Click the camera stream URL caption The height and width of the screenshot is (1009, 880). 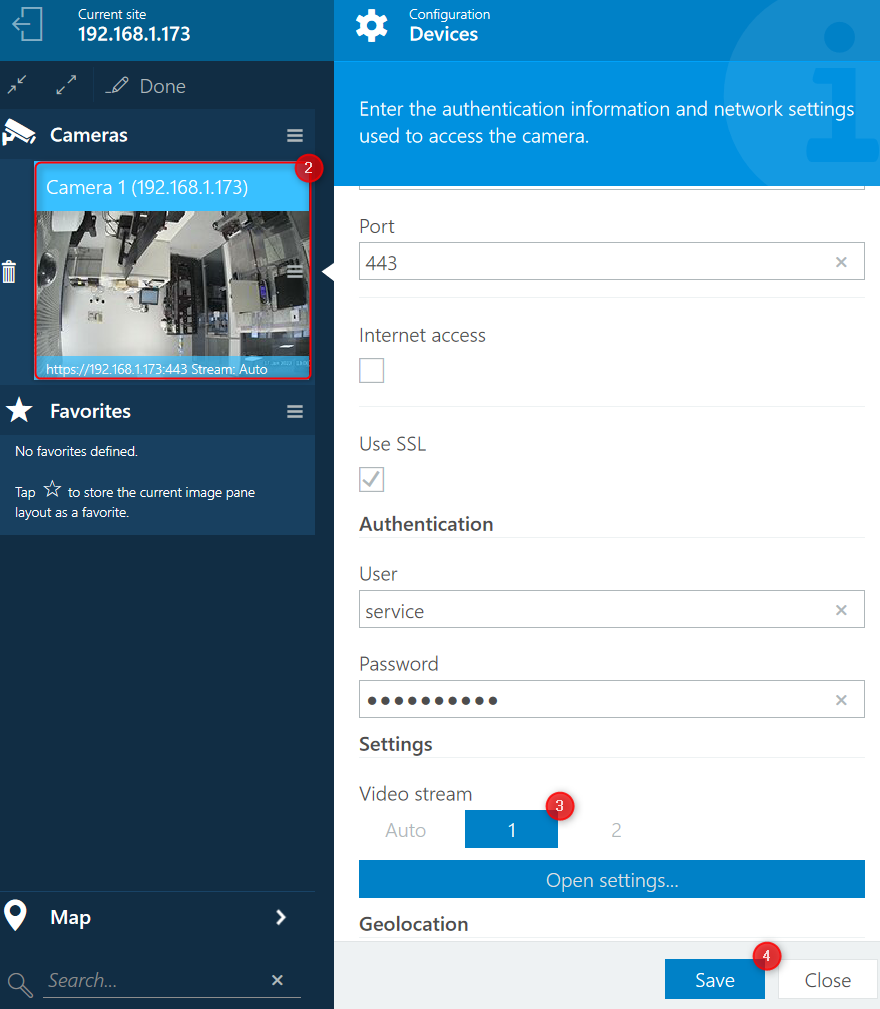[156, 369]
